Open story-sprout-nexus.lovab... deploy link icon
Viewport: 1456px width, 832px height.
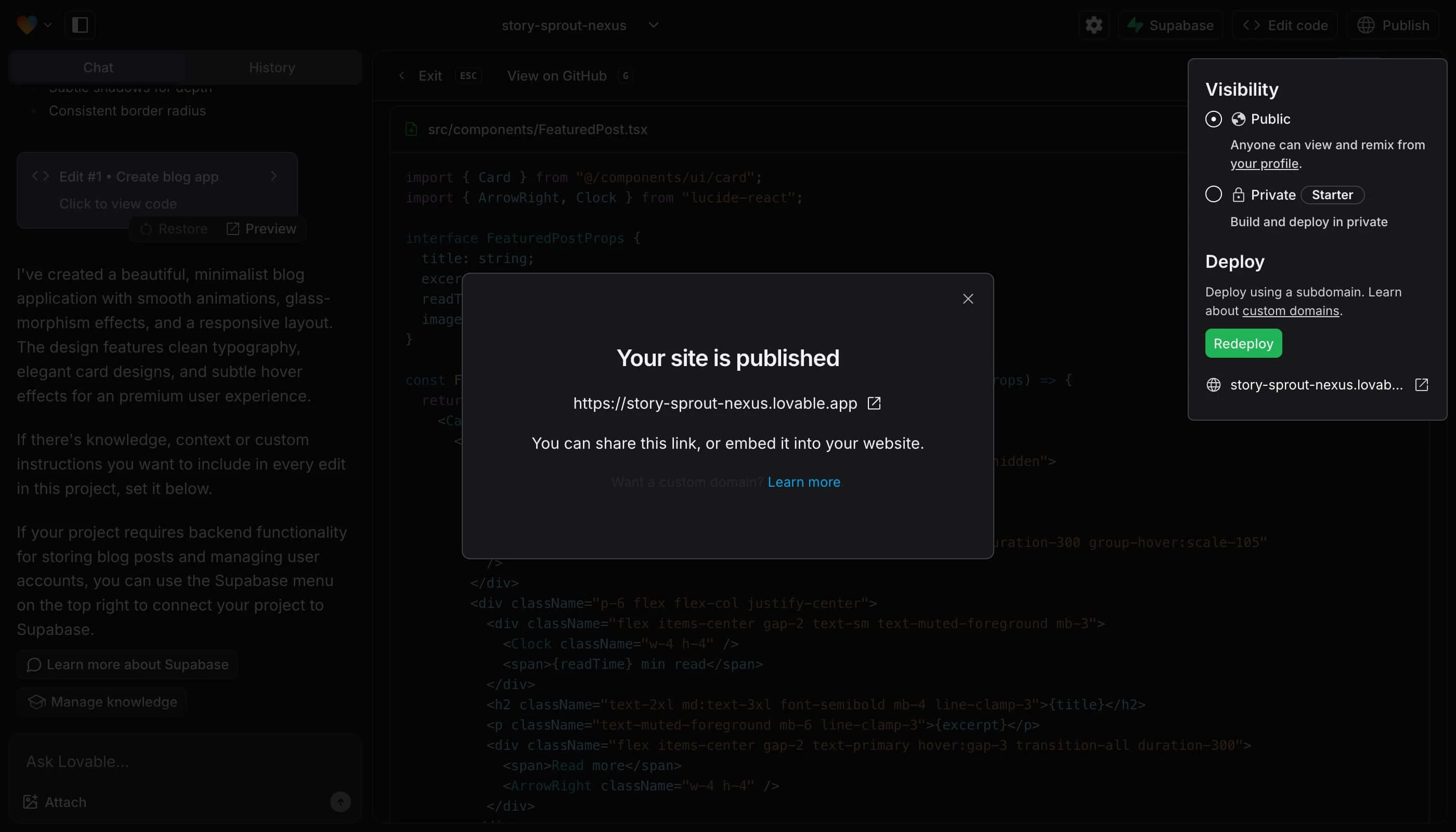tap(1421, 384)
